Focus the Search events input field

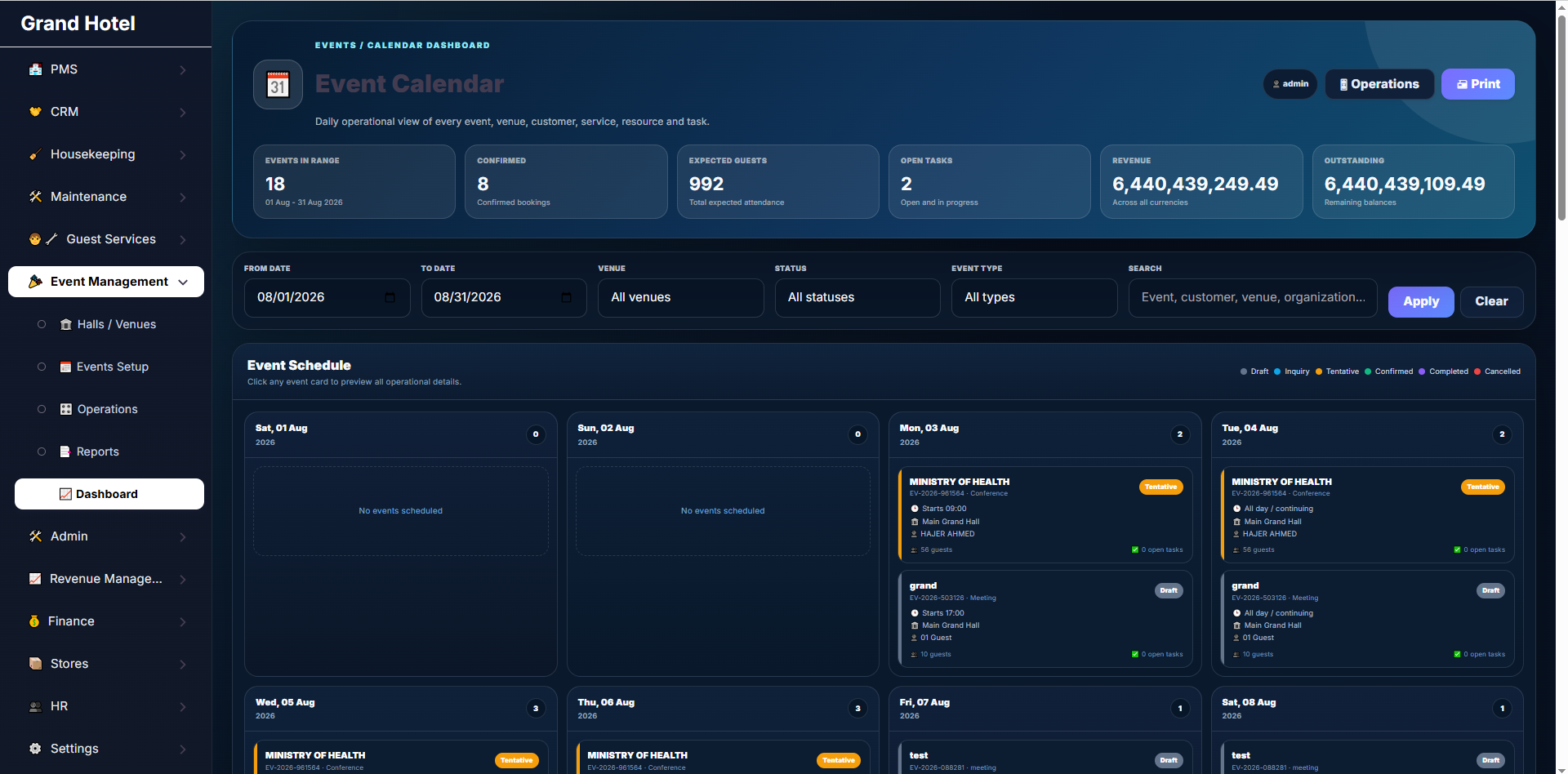tap(1253, 298)
